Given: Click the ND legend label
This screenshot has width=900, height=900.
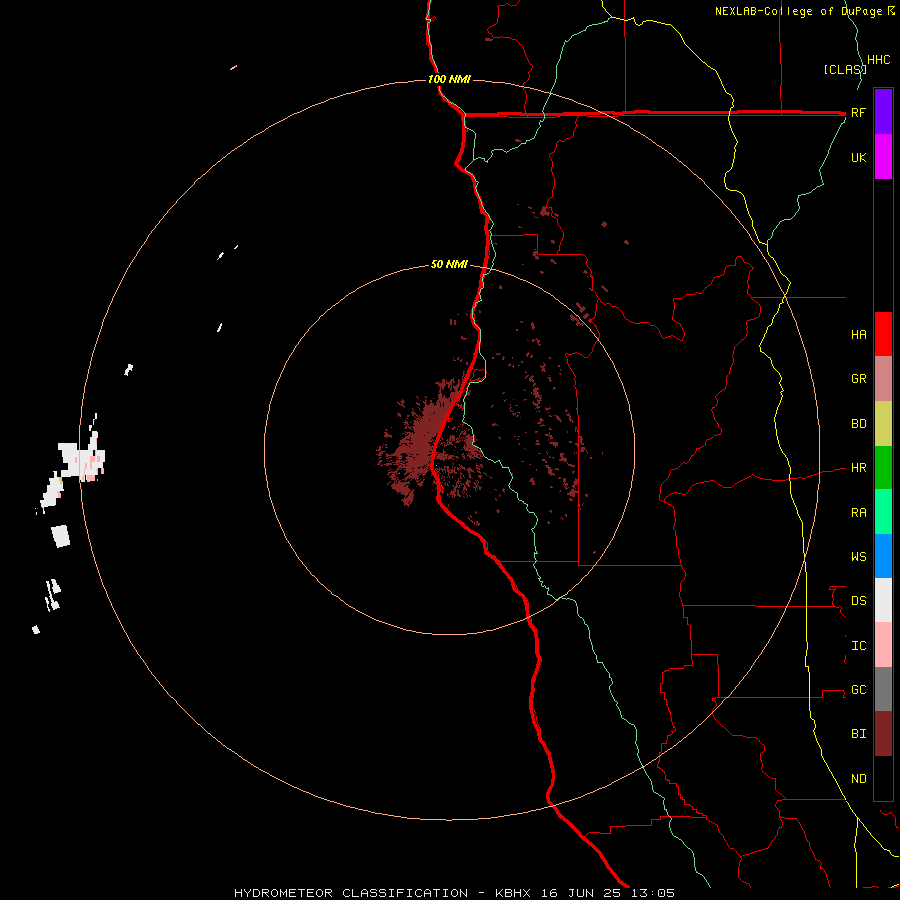Looking at the screenshot, I should 858,779.
